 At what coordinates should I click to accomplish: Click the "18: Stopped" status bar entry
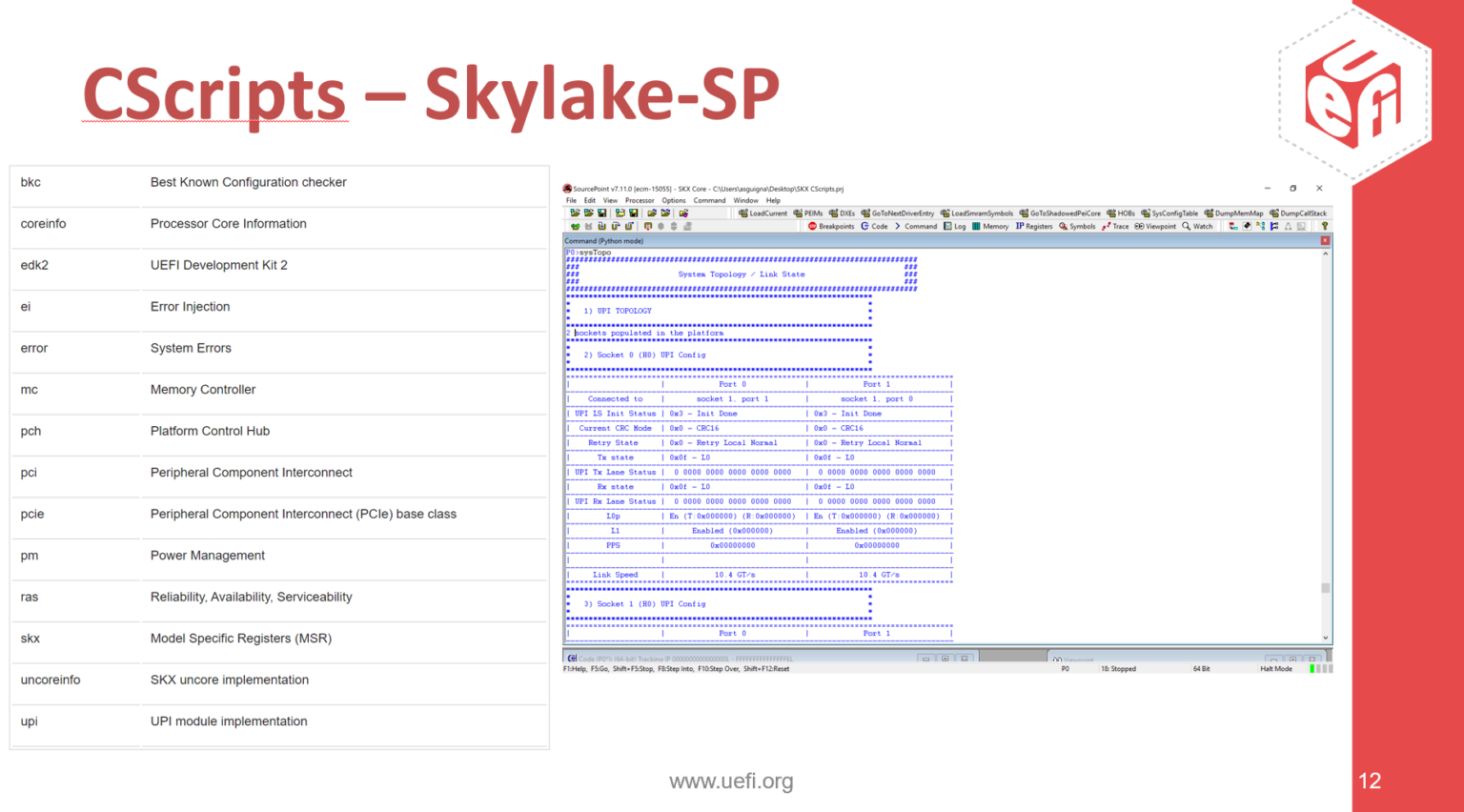1118,669
